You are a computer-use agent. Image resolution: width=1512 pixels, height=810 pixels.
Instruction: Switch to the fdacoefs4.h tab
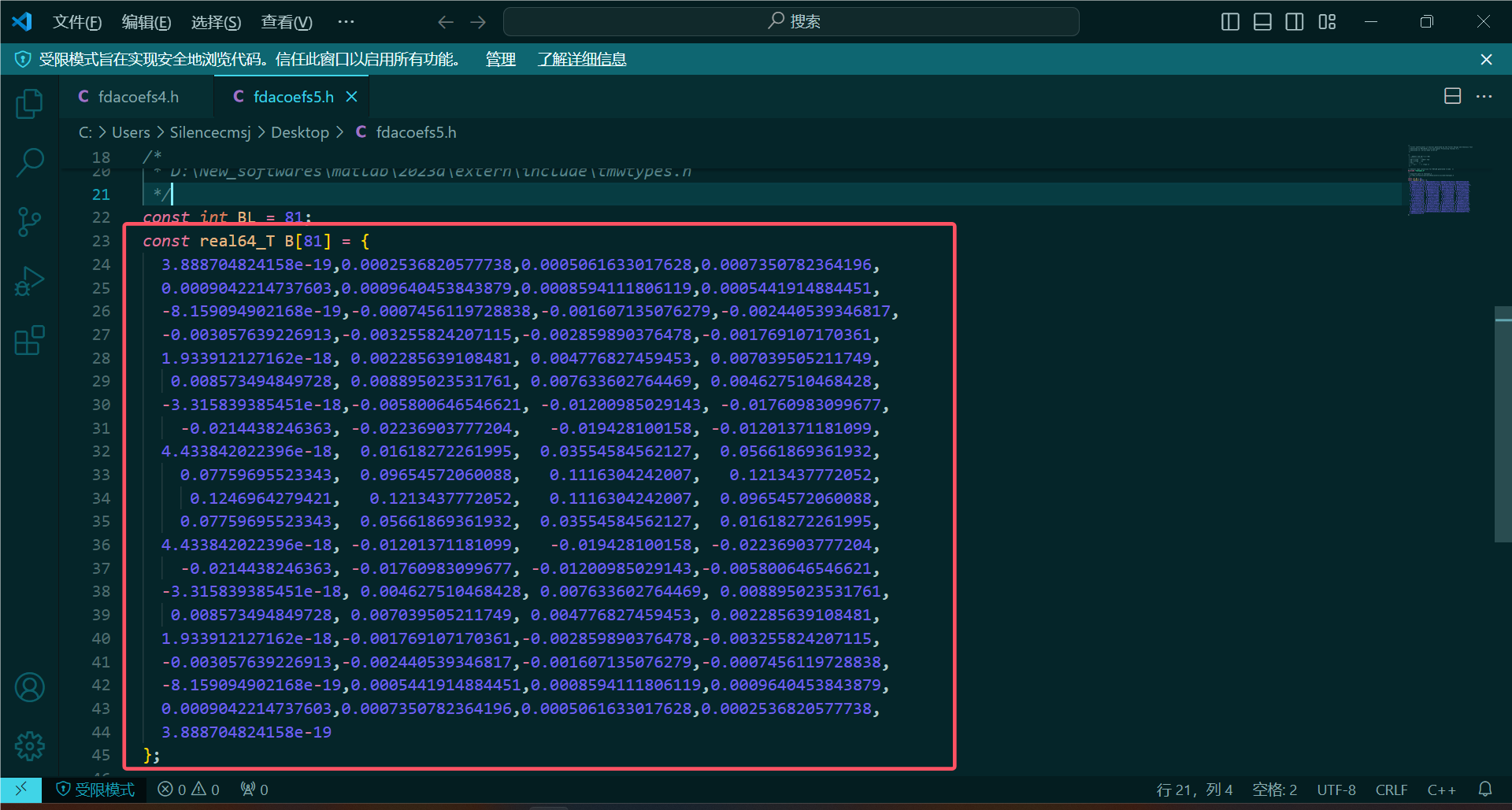(137, 96)
